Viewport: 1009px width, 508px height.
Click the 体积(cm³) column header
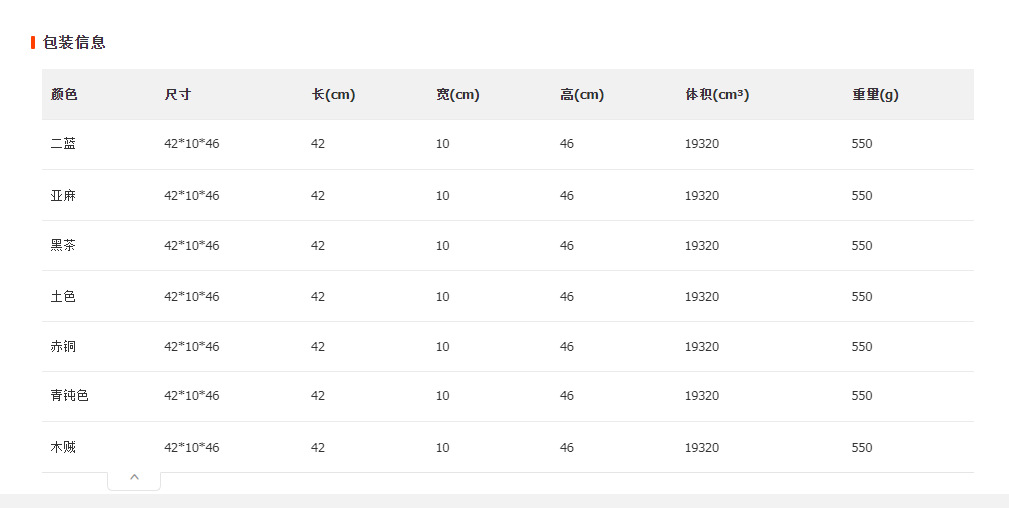coord(717,95)
